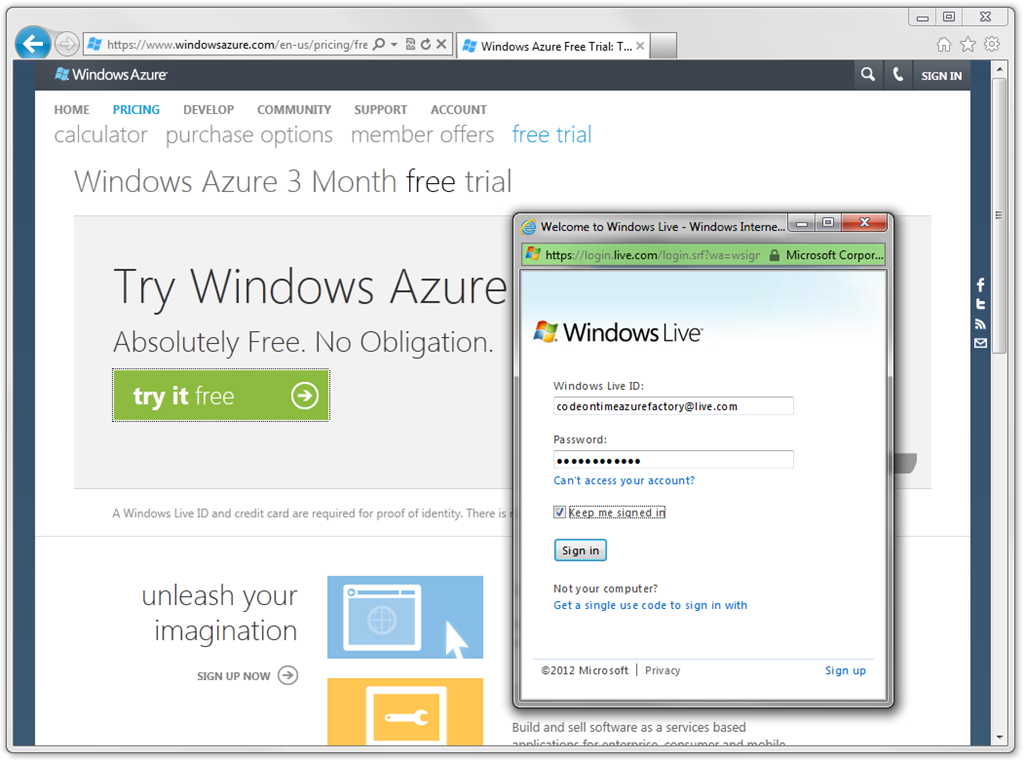
Task: Click the browser back arrow button
Action: [x=33, y=44]
